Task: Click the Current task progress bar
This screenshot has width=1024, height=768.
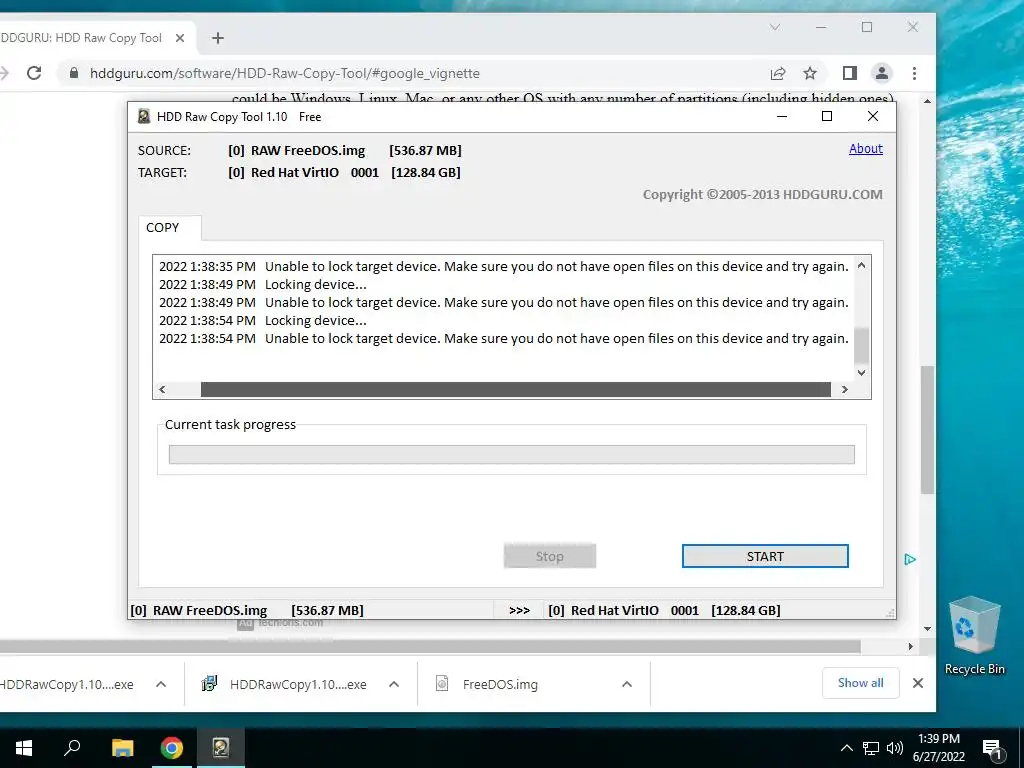Action: (x=511, y=455)
